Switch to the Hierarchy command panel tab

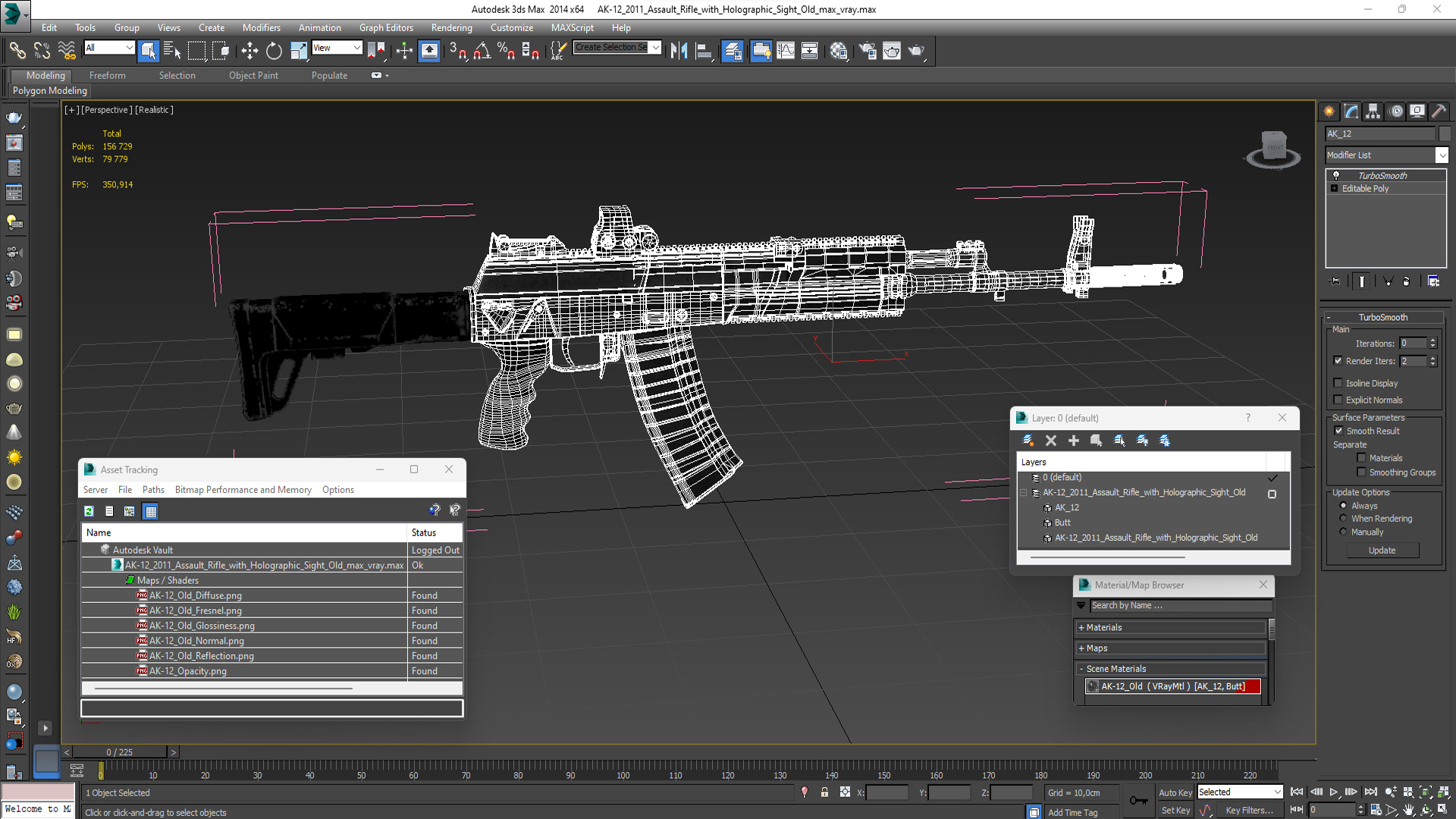1373,111
